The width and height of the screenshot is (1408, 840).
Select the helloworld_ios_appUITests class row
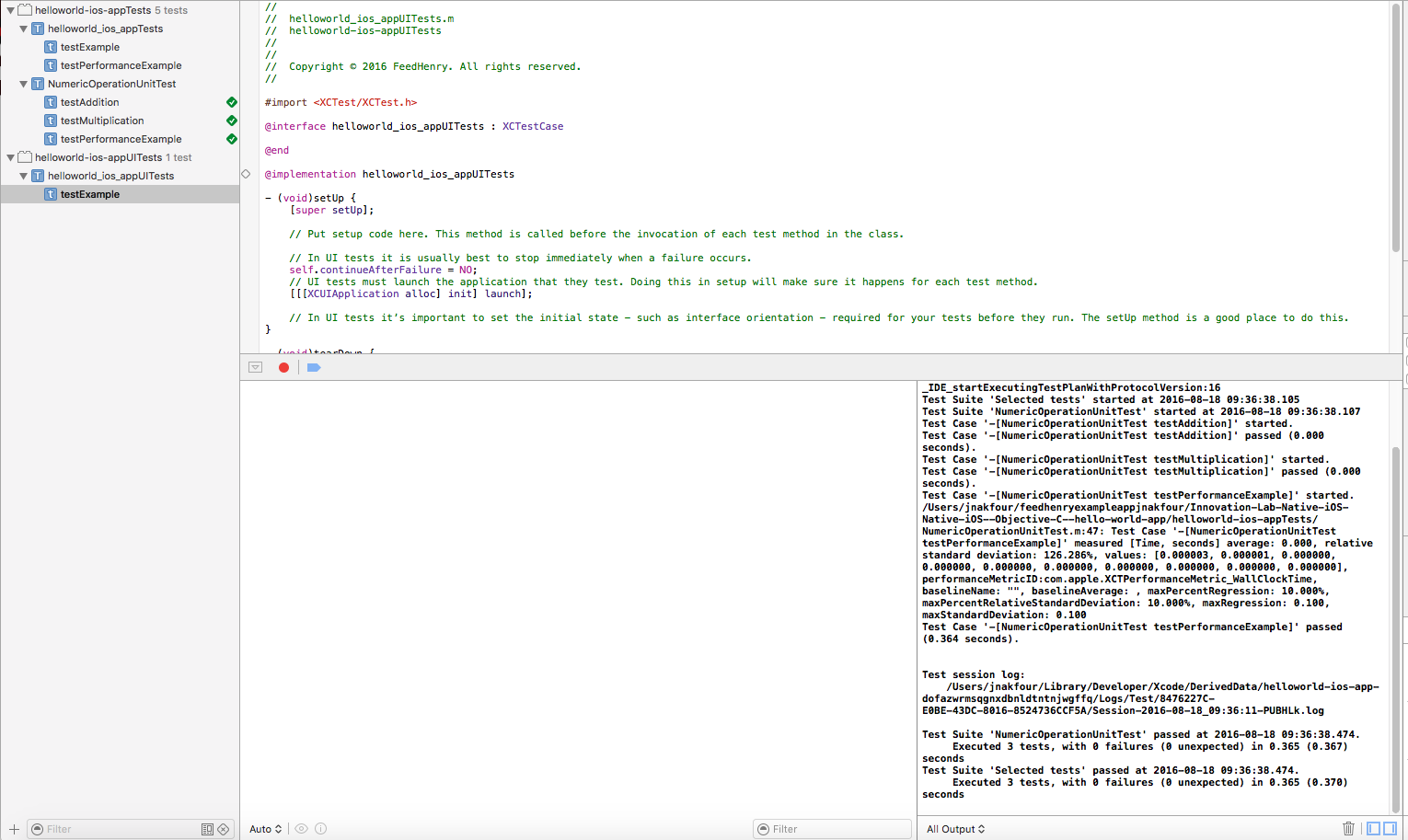[x=120, y=176]
